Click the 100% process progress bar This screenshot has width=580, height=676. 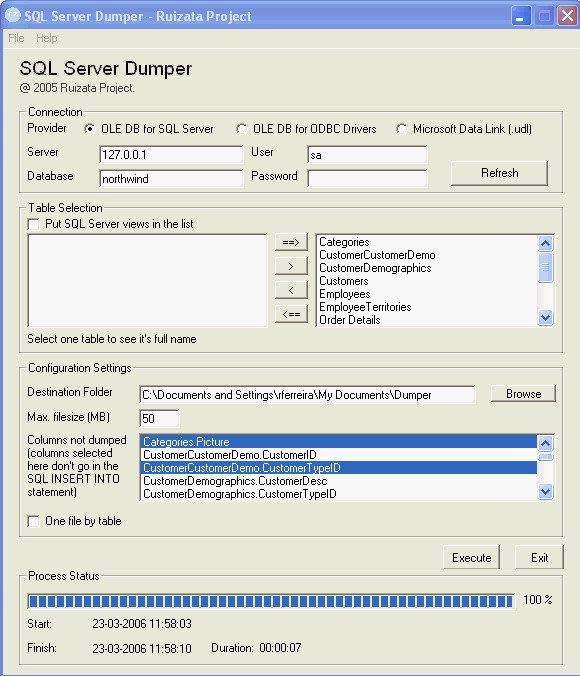(271, 601)
